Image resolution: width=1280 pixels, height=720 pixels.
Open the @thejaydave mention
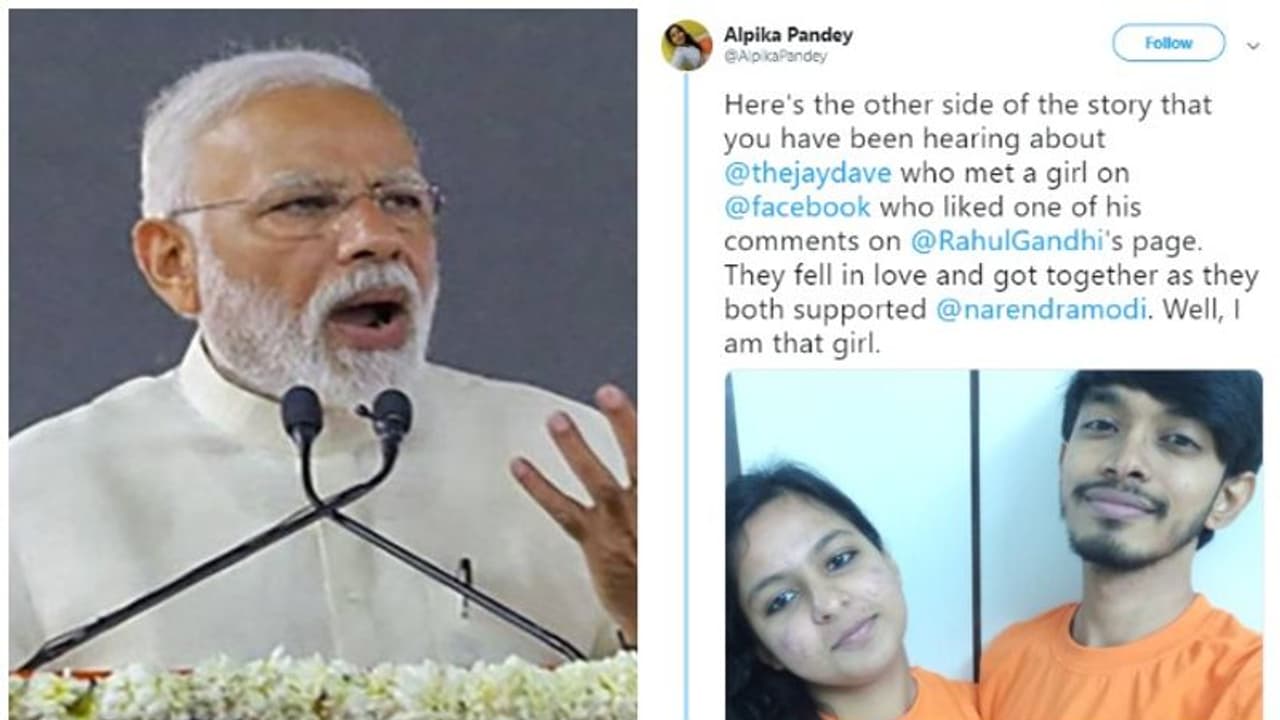(808, 173)
